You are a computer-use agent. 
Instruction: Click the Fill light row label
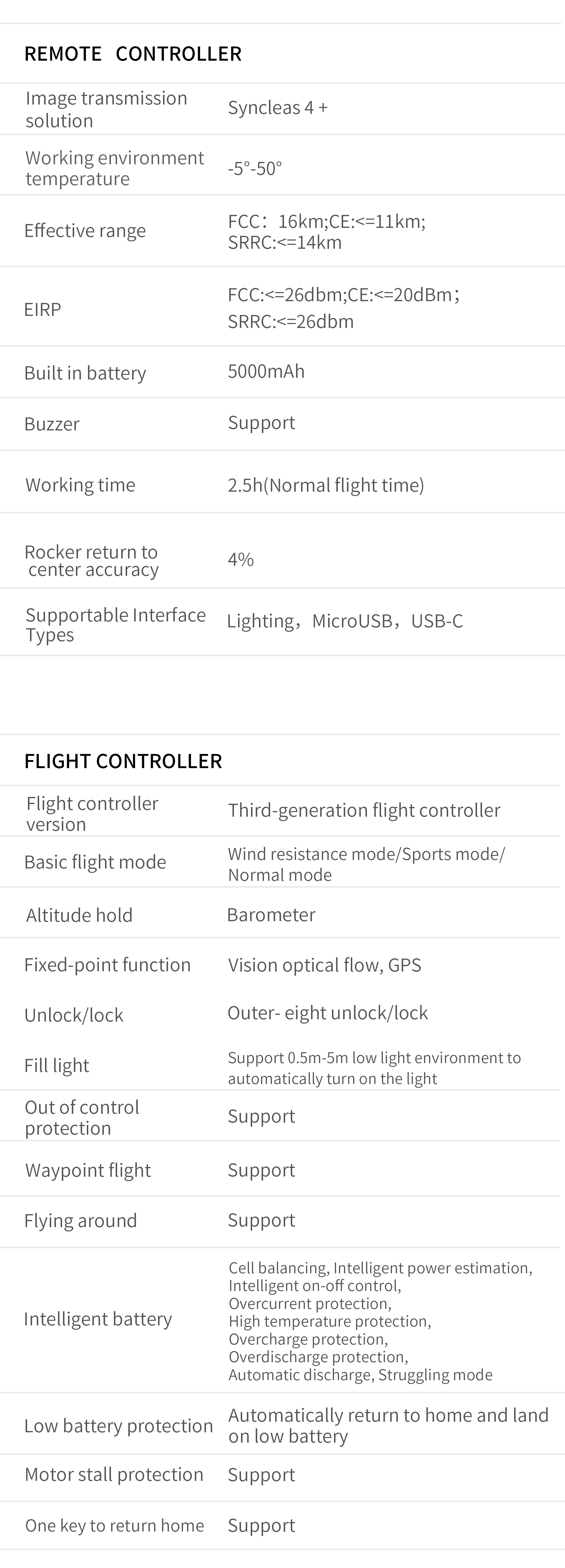56,1065
